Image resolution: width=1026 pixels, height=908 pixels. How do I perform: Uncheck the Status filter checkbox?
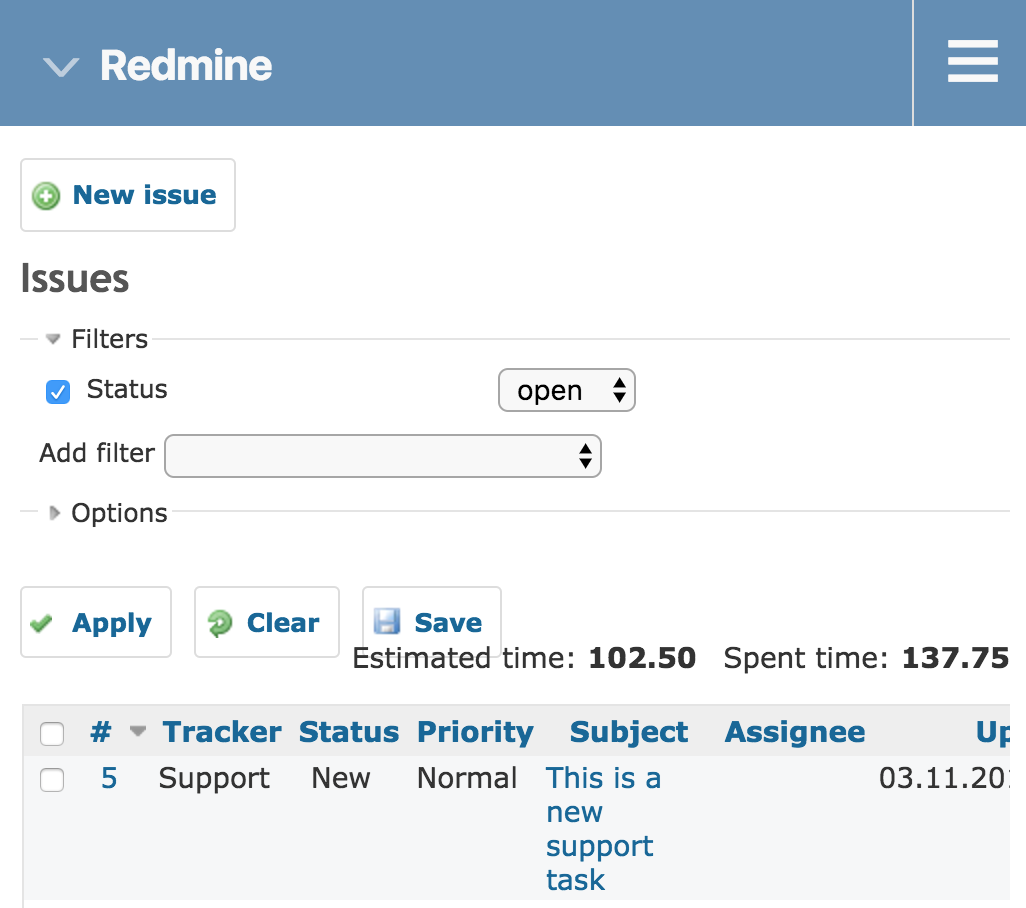tap(58, 392)
